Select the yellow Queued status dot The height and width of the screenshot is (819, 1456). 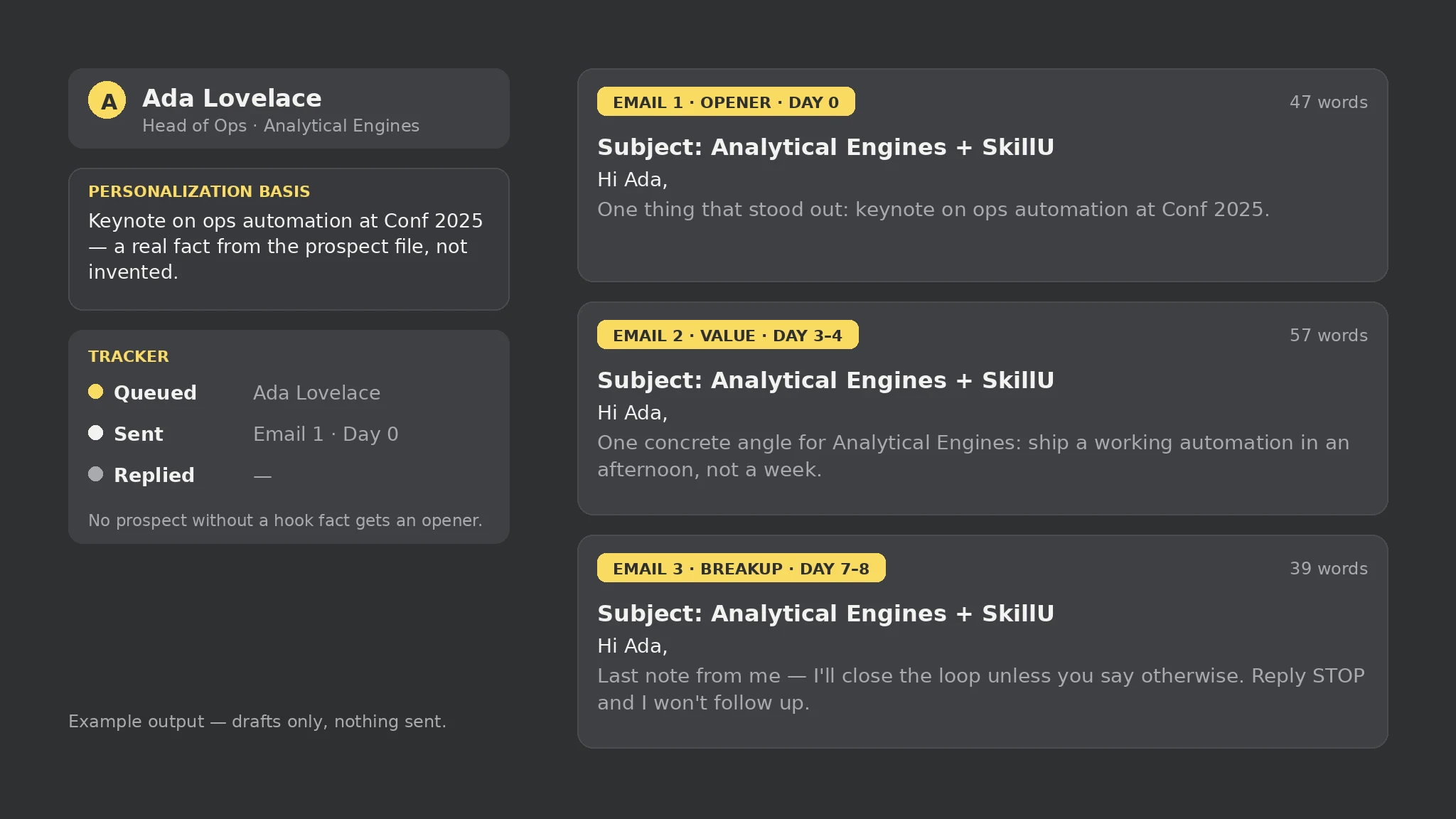(96, 392)
